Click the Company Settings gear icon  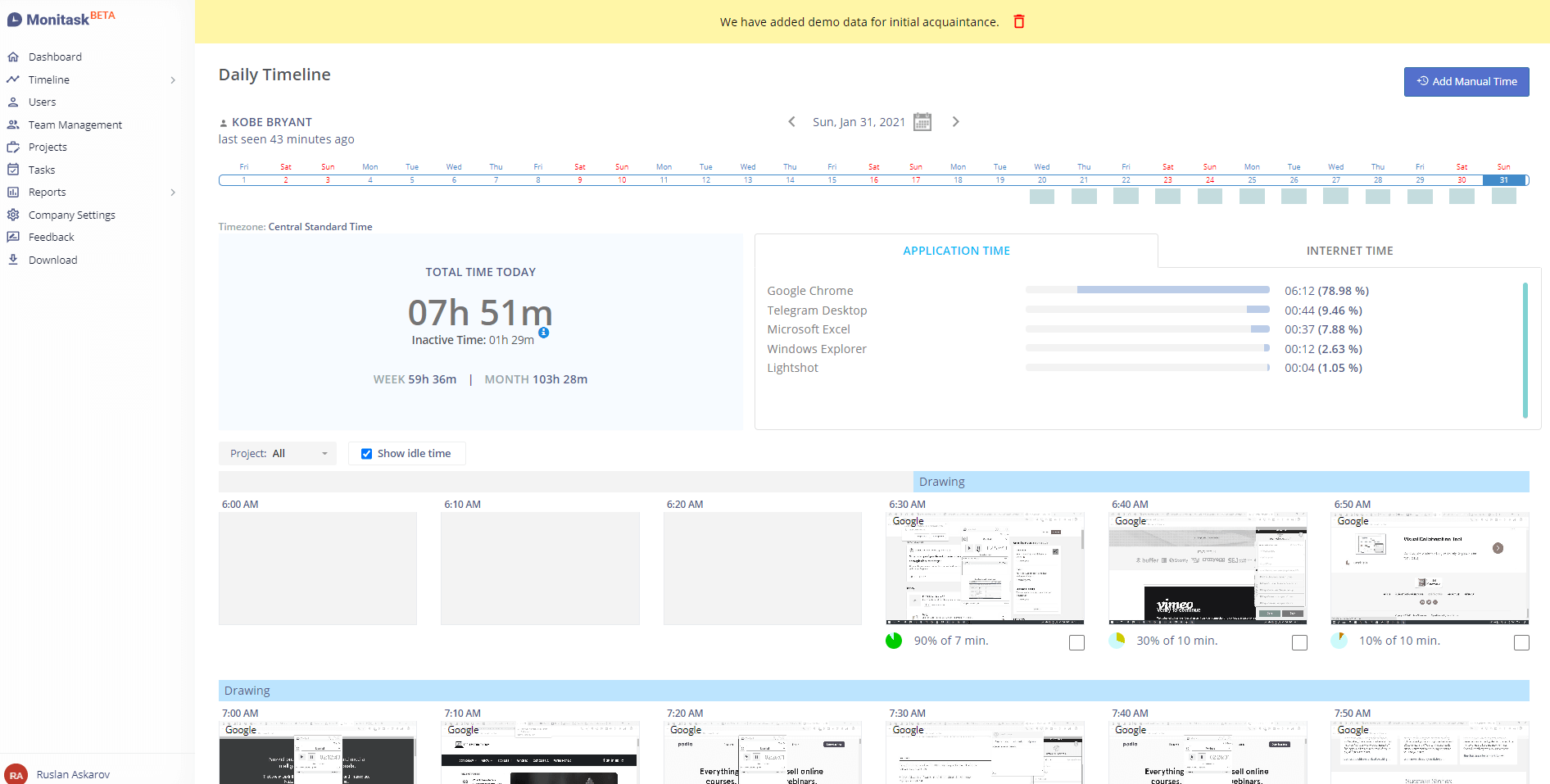point(13,215)
